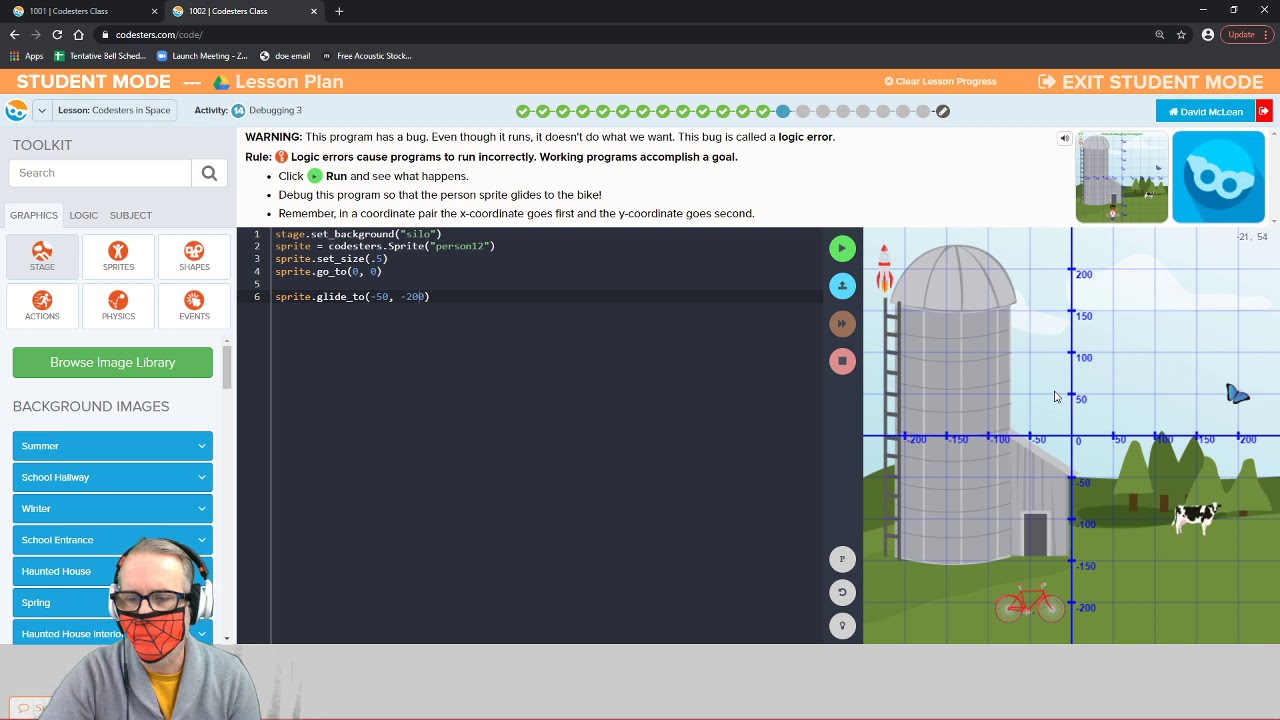
Task: Mute the lesson audio speaker icon
Action: coord(1065,139)
